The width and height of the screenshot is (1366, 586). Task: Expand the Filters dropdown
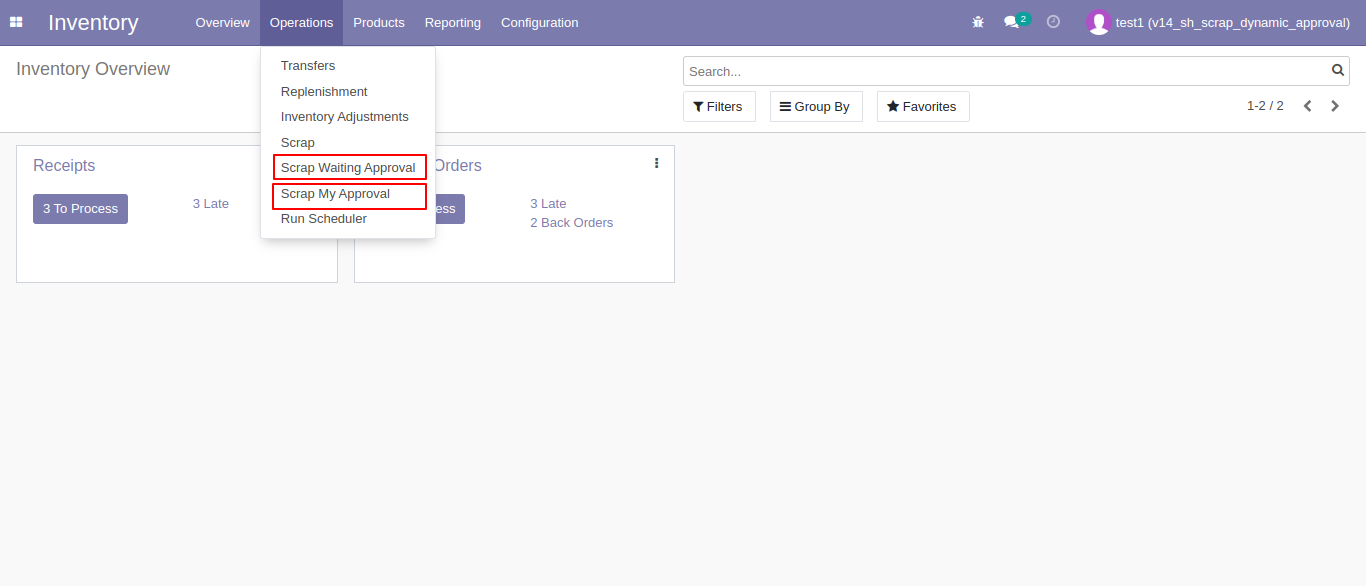click(719, 107)
